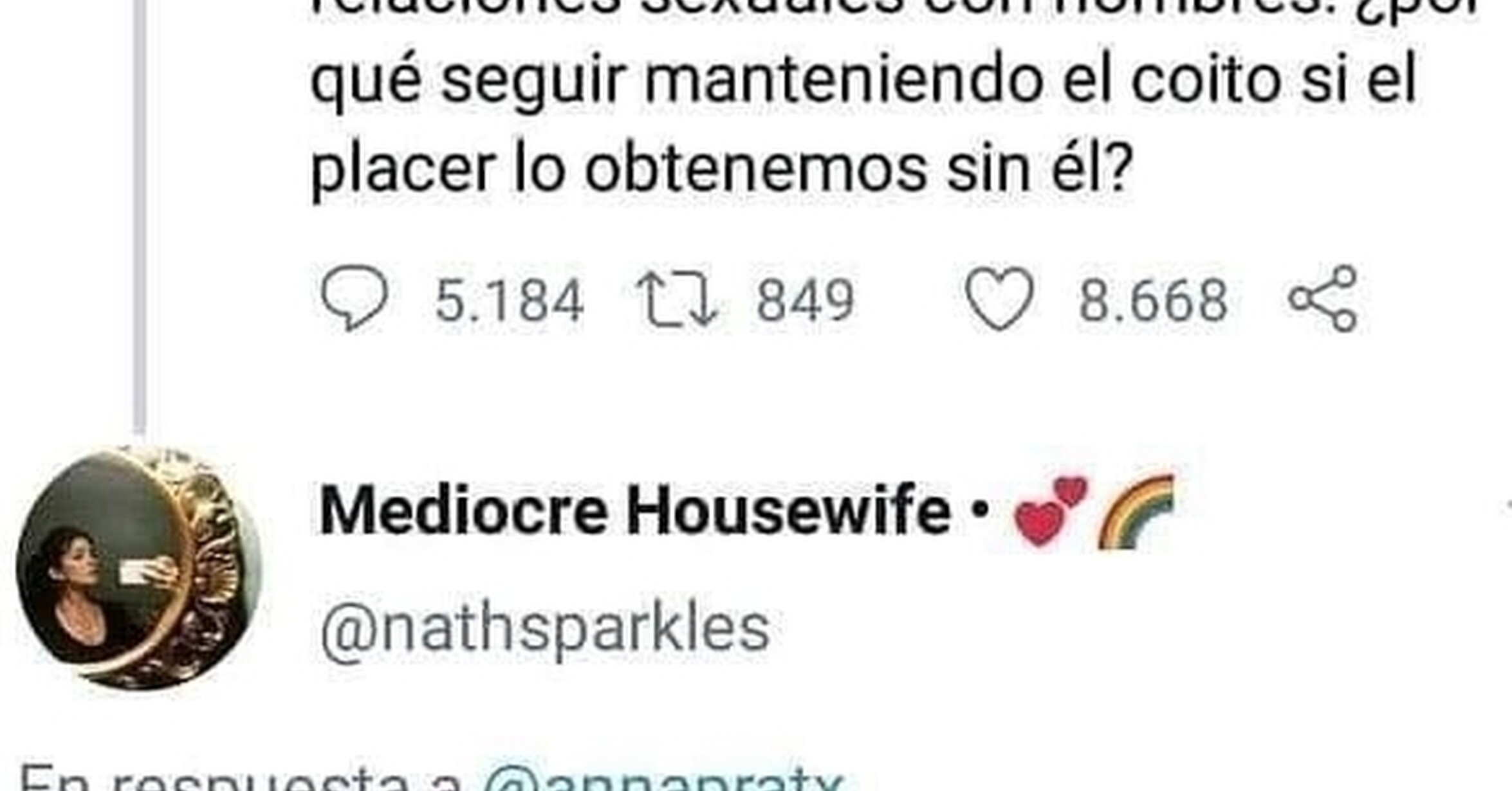The width and height of the screenshot is (1512, 791).
Task: View the 849 retweets count
Action: click(805, 301)
